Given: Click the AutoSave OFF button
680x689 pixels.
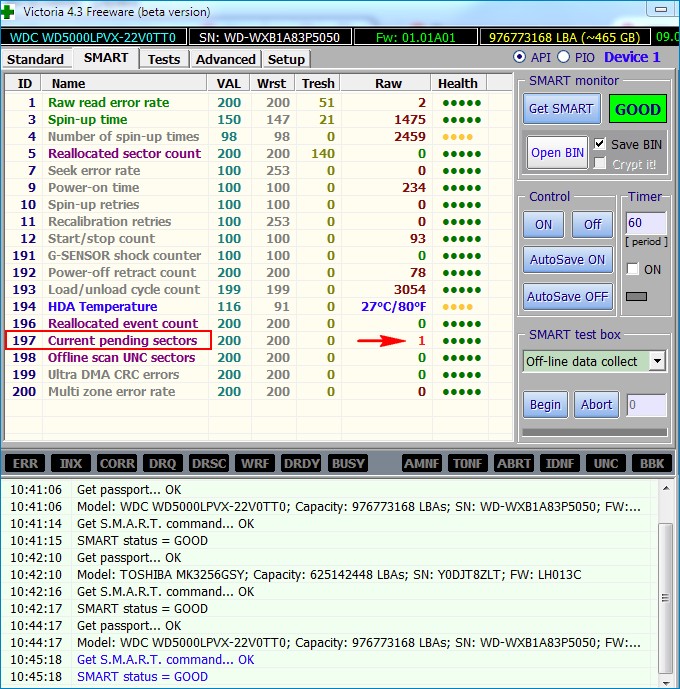Looking at the screenshot, I should pos(567,296).
